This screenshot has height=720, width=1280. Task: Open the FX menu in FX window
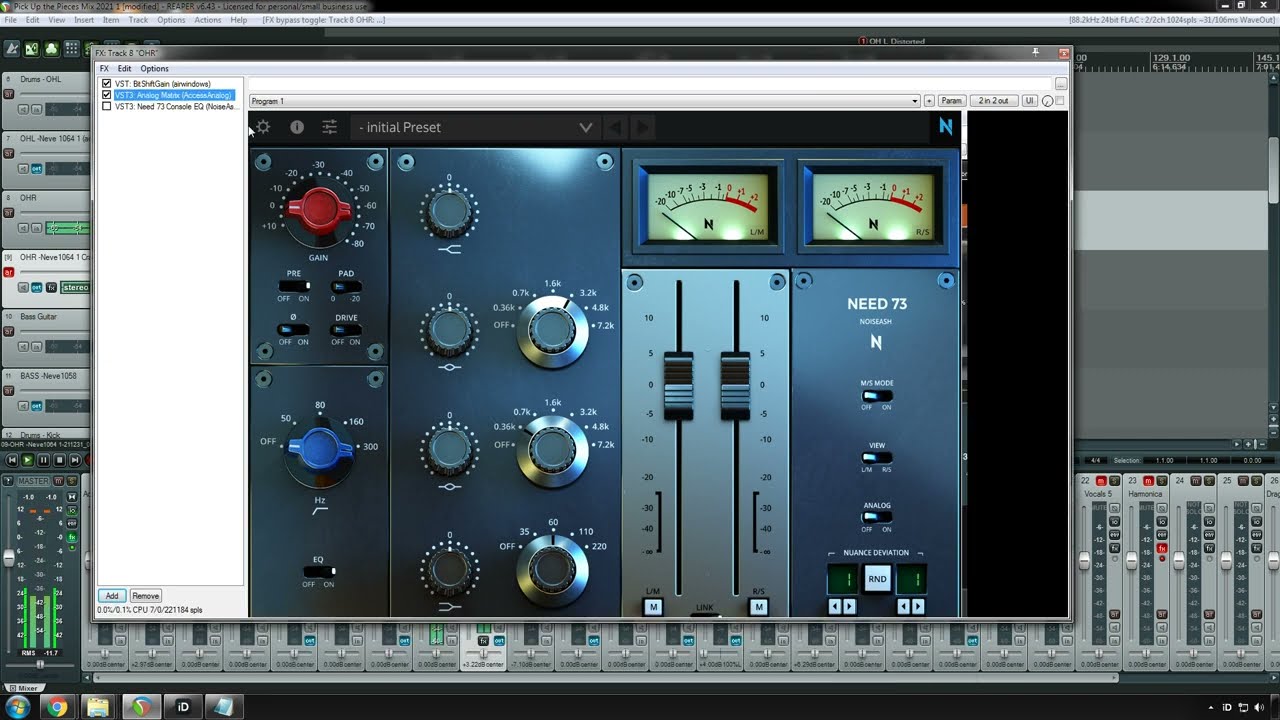coord(104,69)
